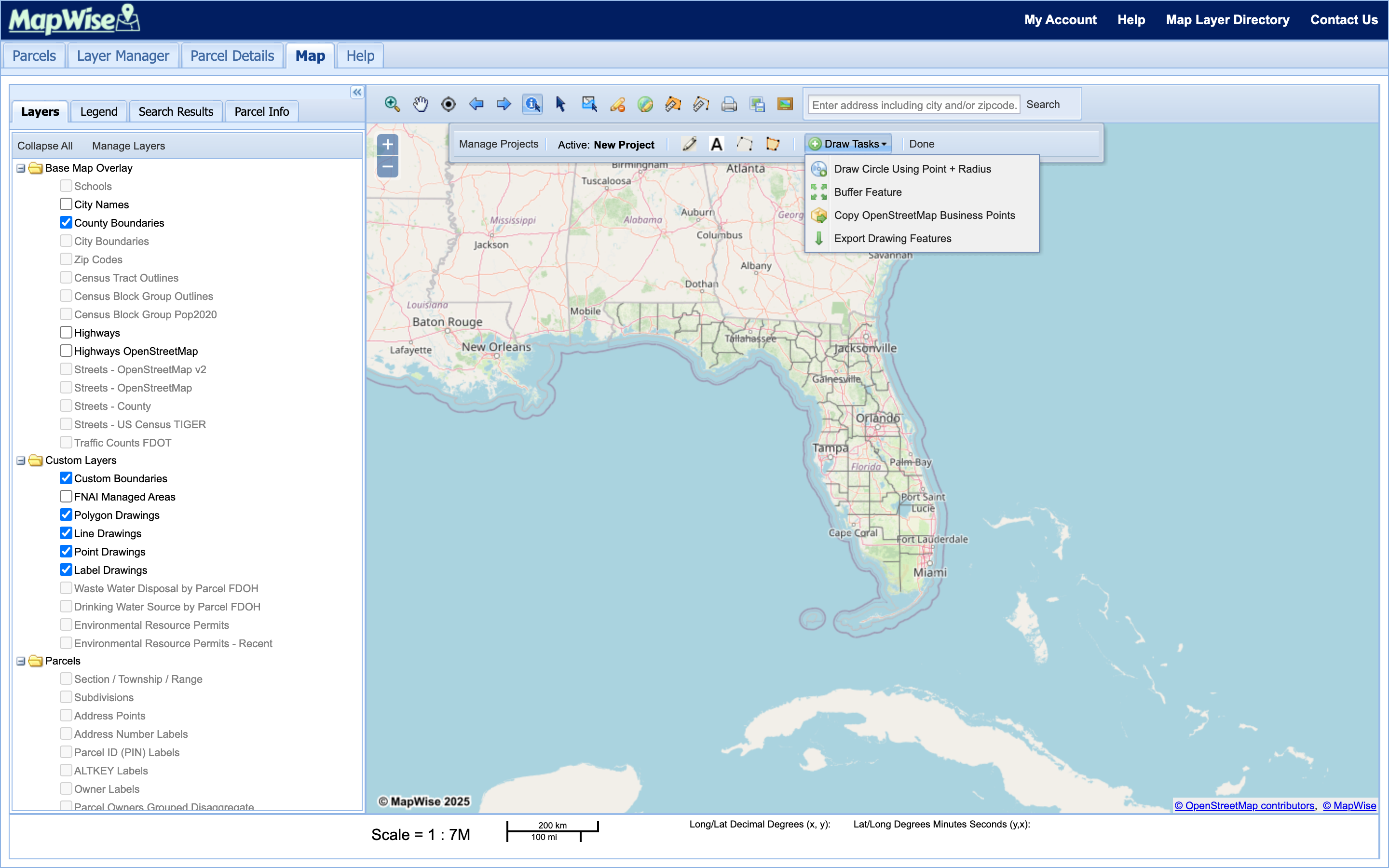Uncheck the County Boundaries layer

point(66,223)
